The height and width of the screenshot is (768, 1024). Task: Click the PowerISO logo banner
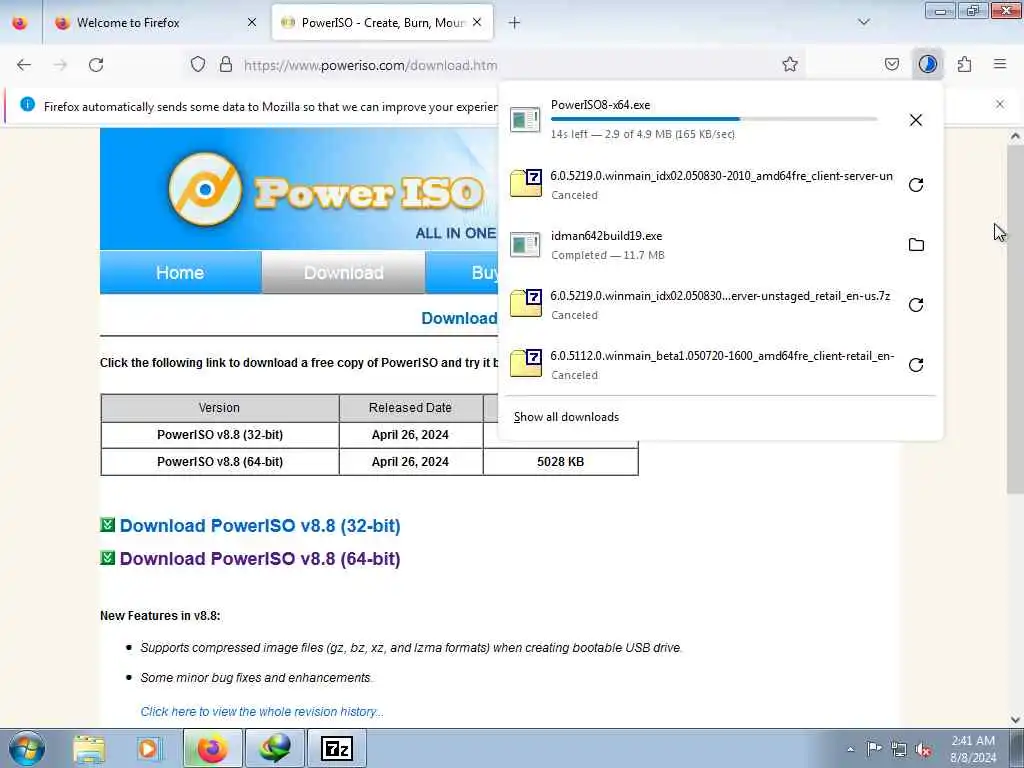coord(299,189)
